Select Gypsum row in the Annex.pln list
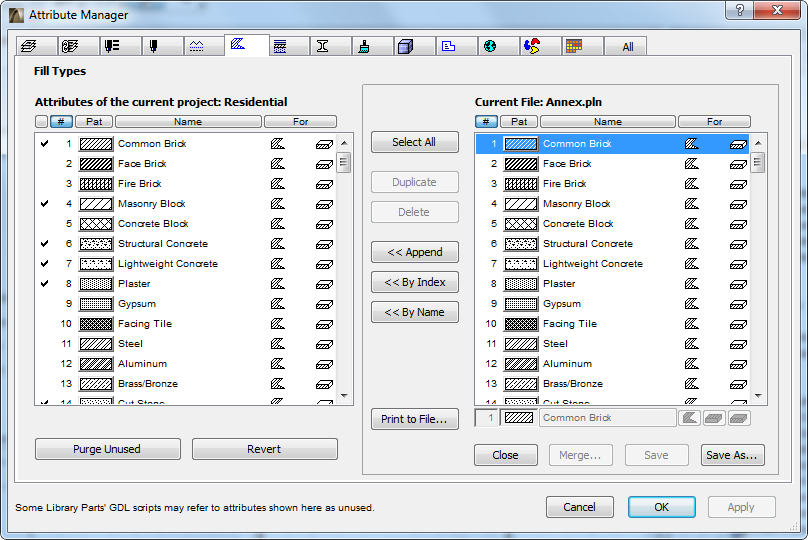The image size is (808, 540). point(612,304)
